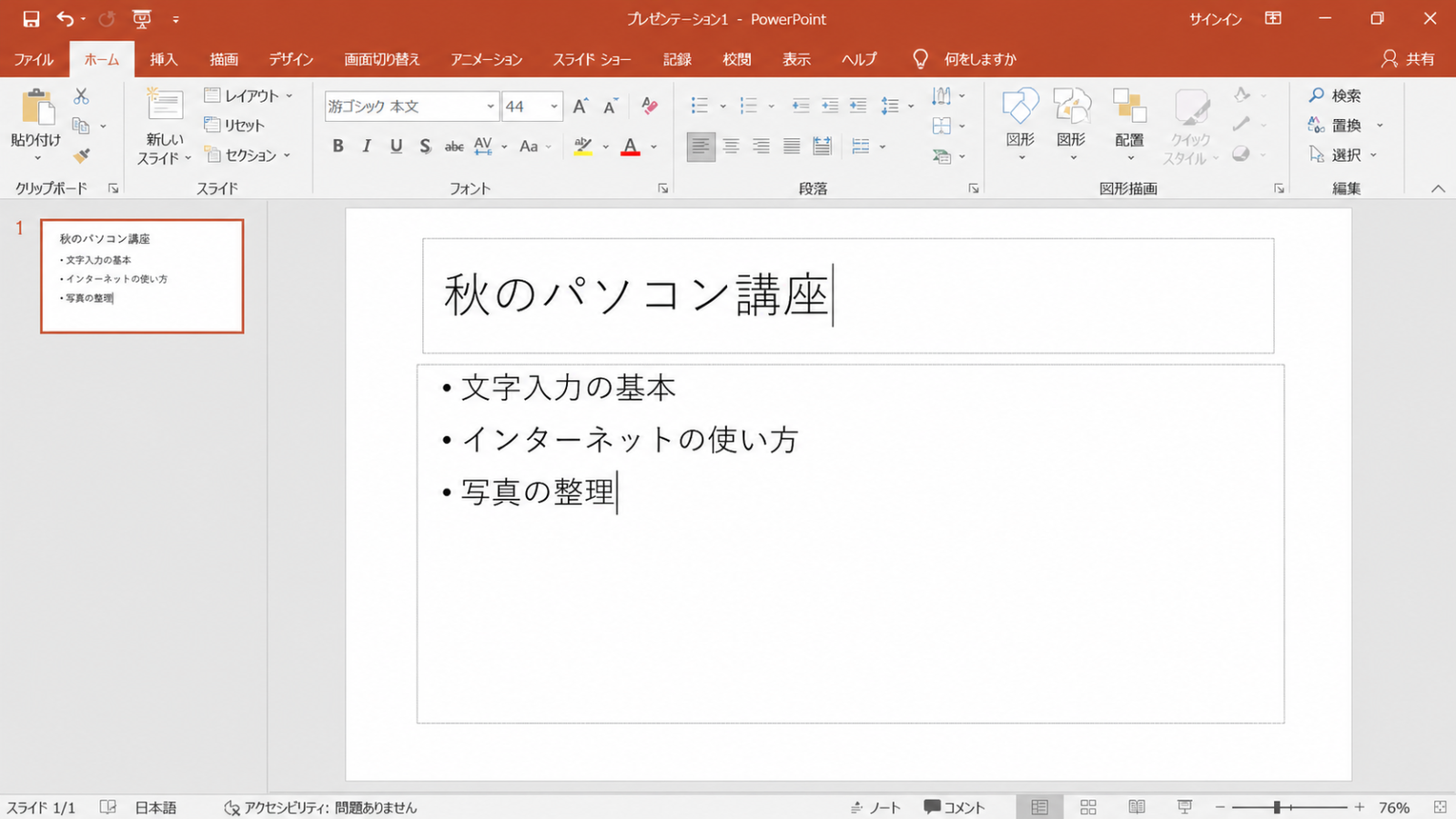Image resolution: width=1456 pixels, height=819 pixels.
Task: Align text to the right
Action: tap(762, 147)
